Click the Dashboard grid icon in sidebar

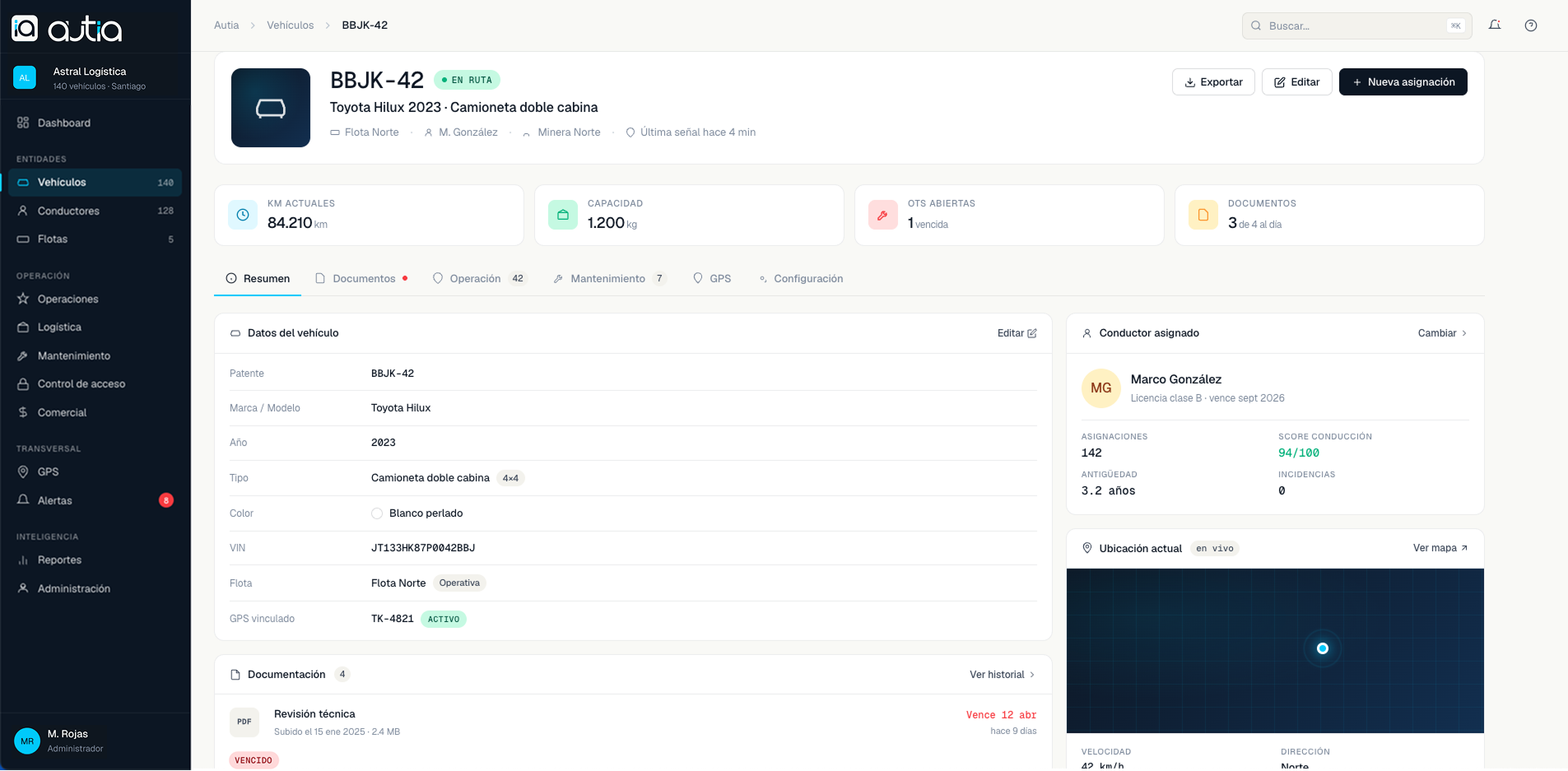[x=23, y=123]
